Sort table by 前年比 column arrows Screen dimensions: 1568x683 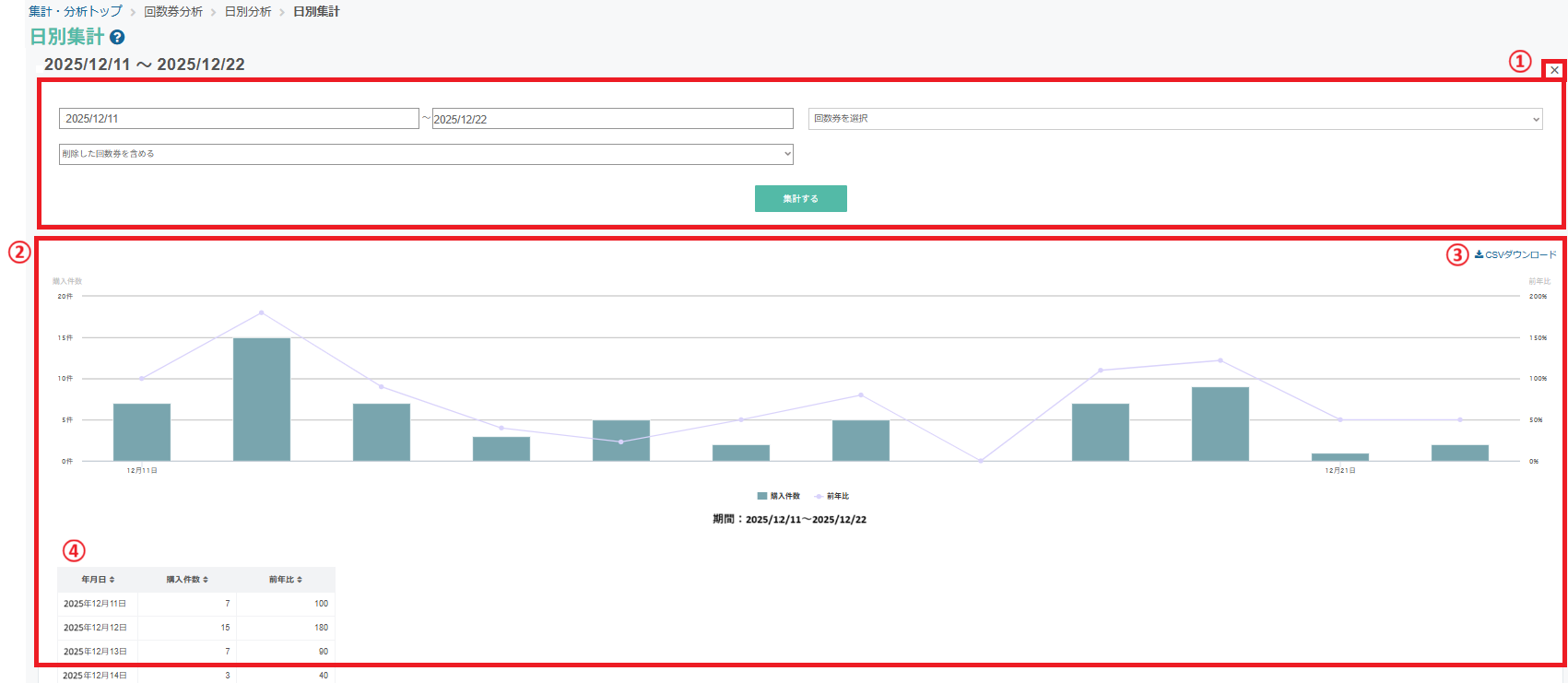coord(300,580)
